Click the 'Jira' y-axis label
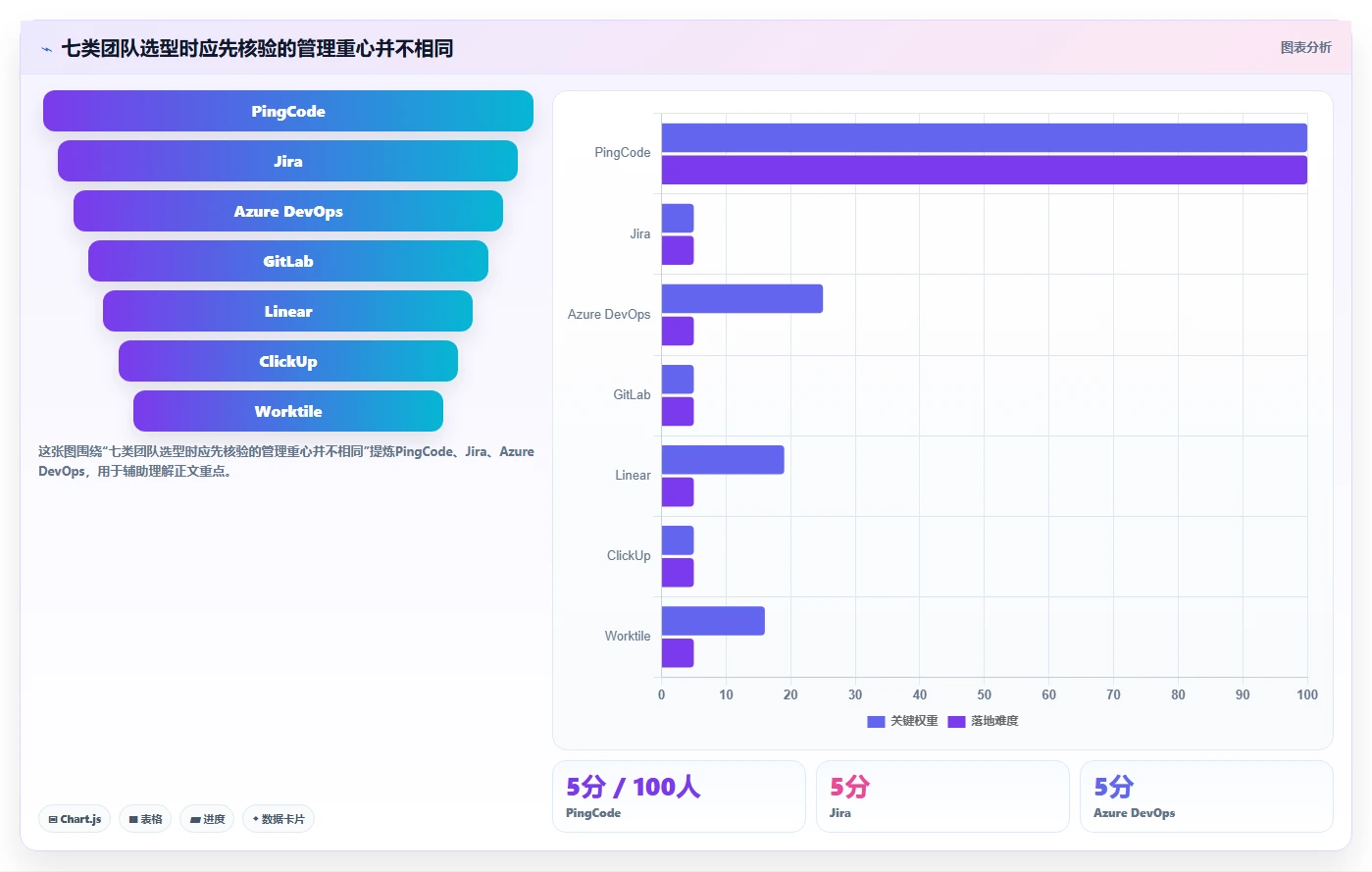Screen dimensions: 1372x872 pos(640,234)
